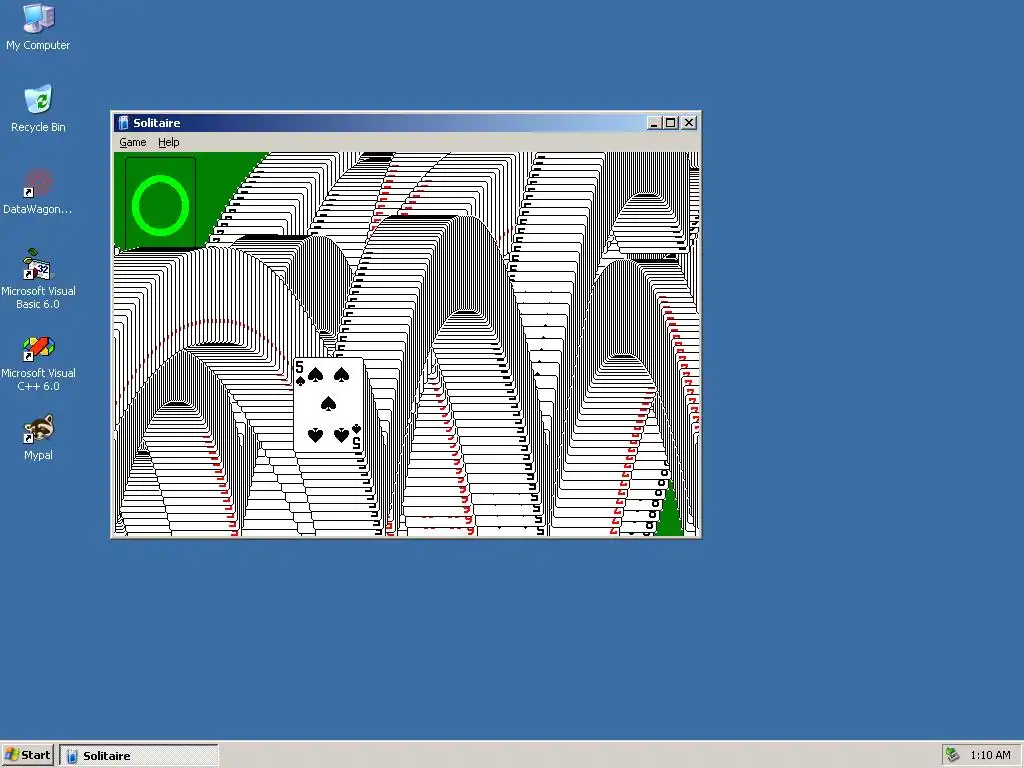Open the Help menu in Solitaire
This screenshot has height=768, width=1024.
tap(168, 142)
